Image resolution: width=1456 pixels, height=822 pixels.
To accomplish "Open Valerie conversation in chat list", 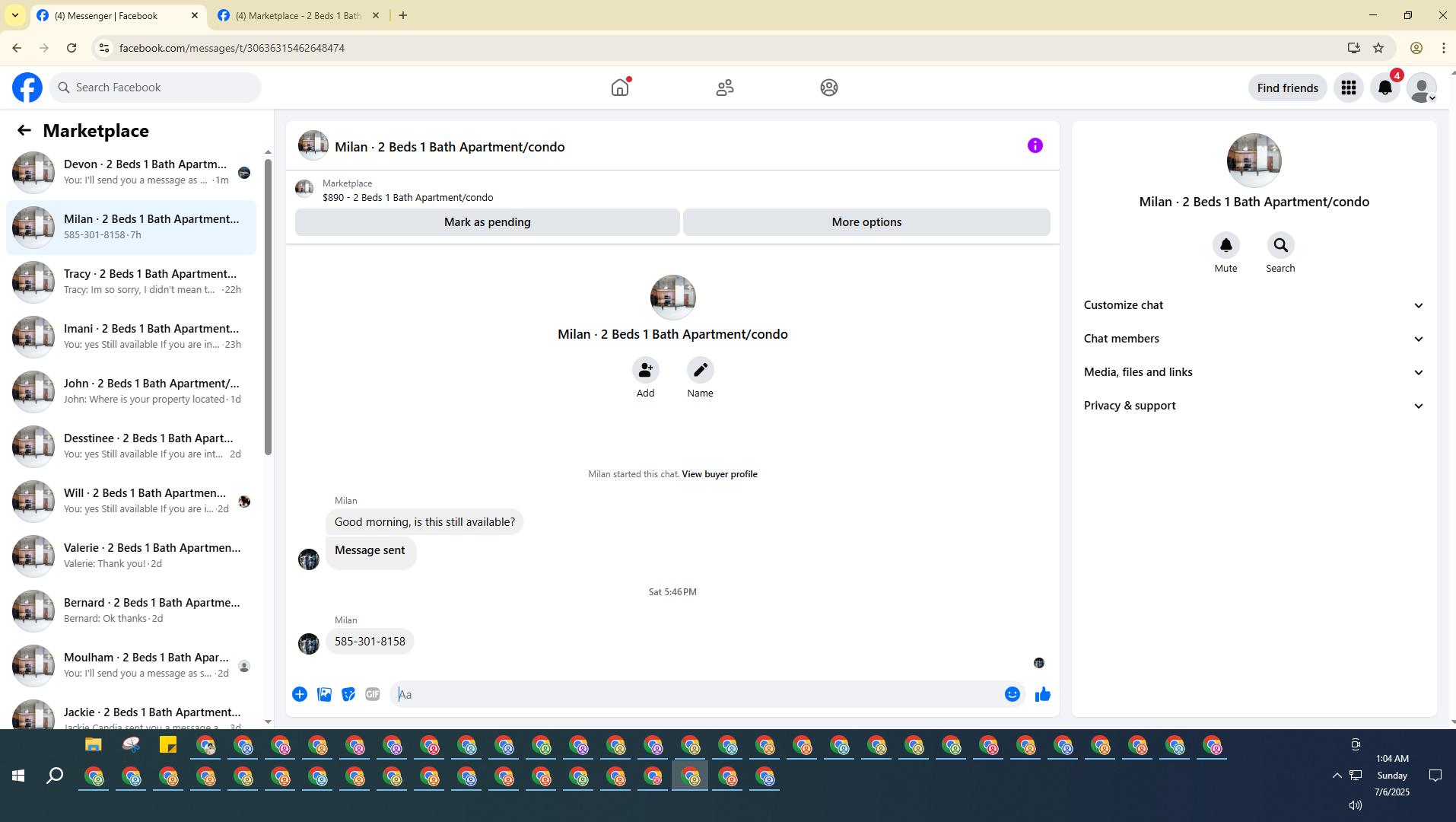I will (x=131, y=556).
